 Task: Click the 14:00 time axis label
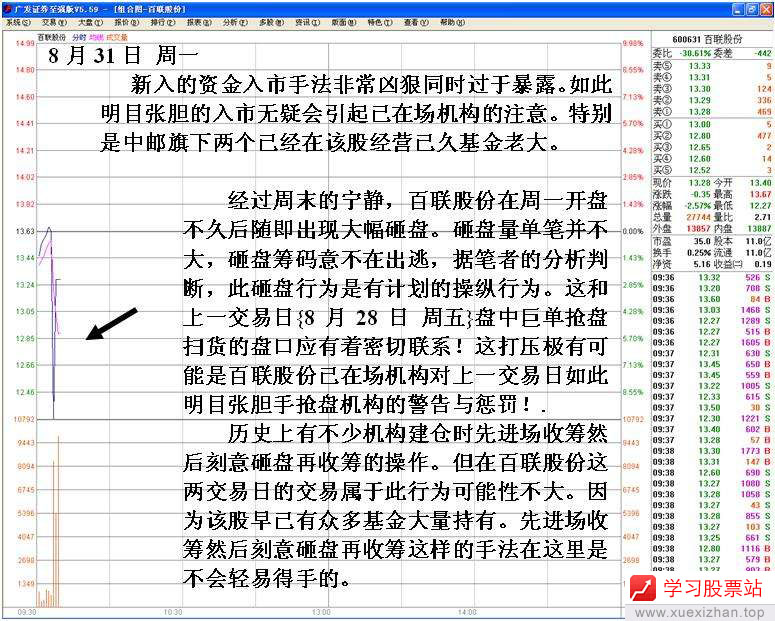468,612
